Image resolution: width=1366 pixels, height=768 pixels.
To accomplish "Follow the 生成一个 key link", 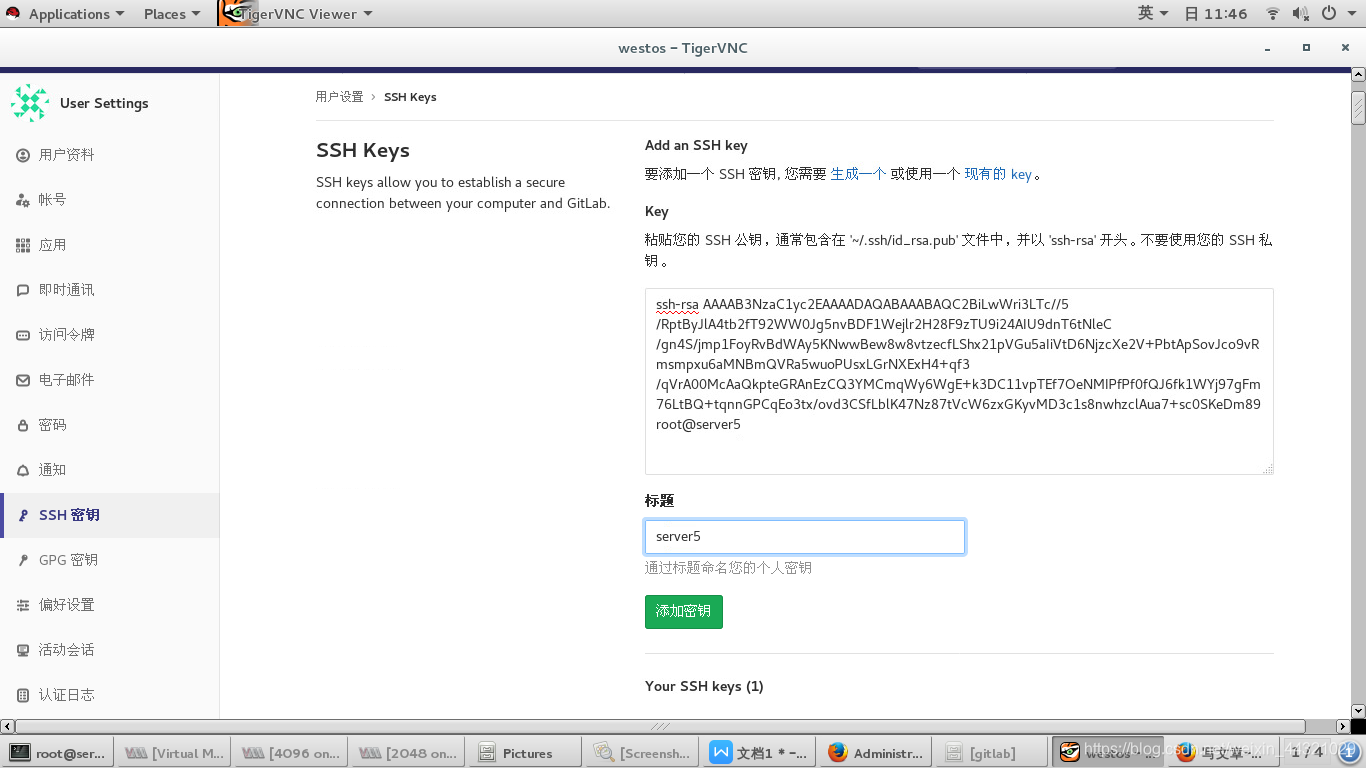I will tap(858, 174).
